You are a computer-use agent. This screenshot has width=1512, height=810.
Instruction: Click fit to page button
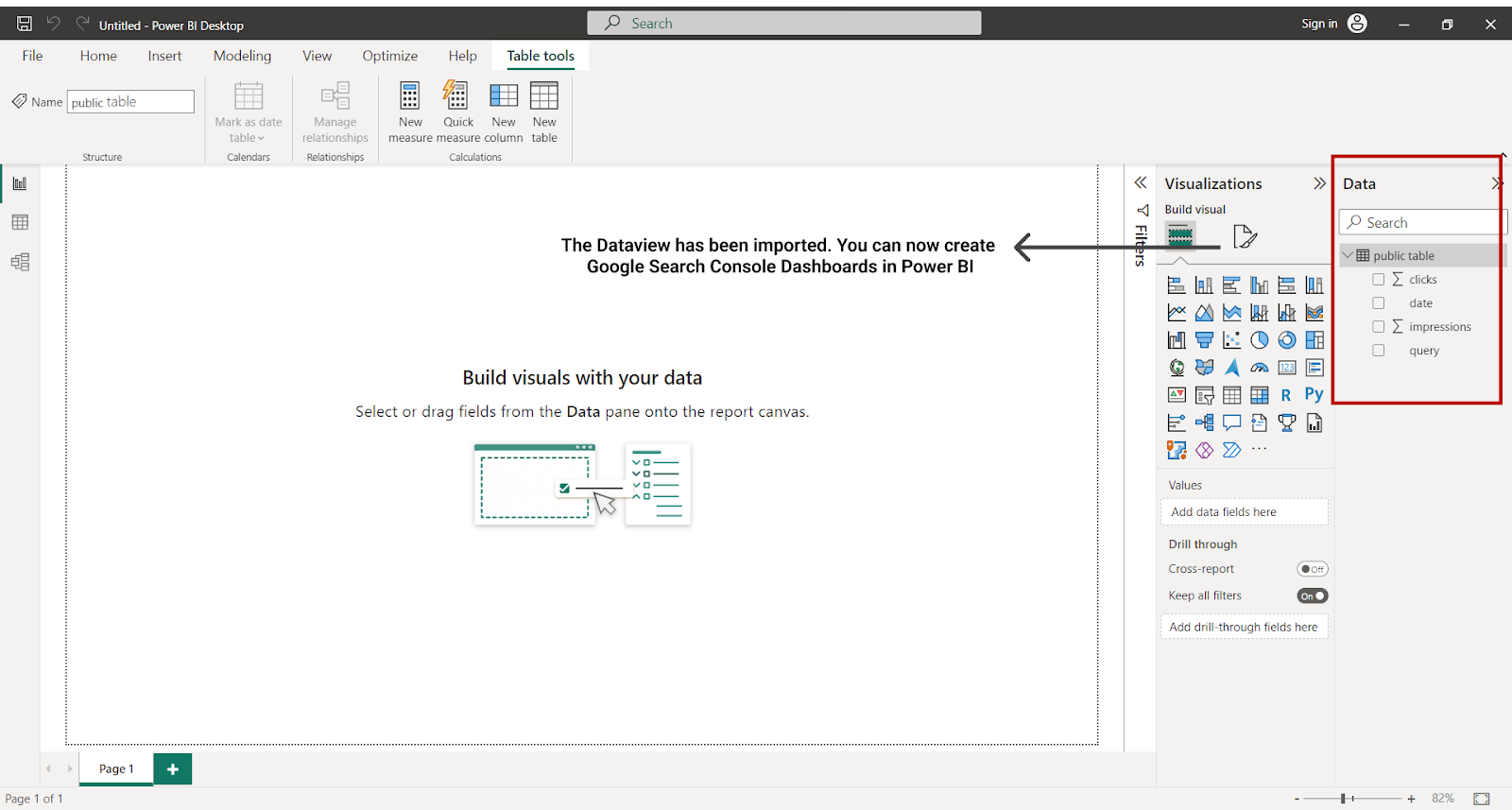pos(1481,799)
